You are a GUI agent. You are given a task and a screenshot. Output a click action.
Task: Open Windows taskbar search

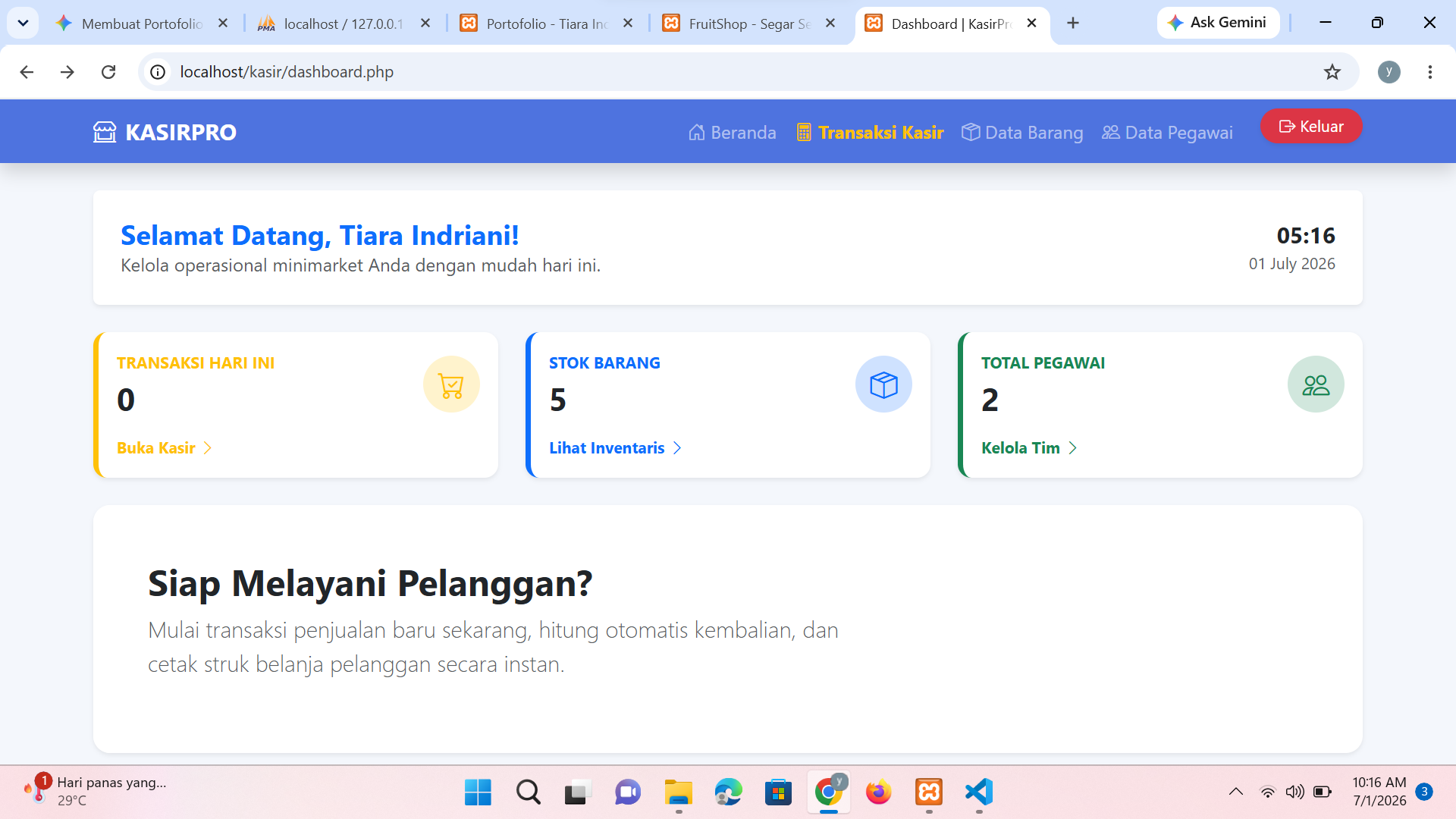(528, 792)
